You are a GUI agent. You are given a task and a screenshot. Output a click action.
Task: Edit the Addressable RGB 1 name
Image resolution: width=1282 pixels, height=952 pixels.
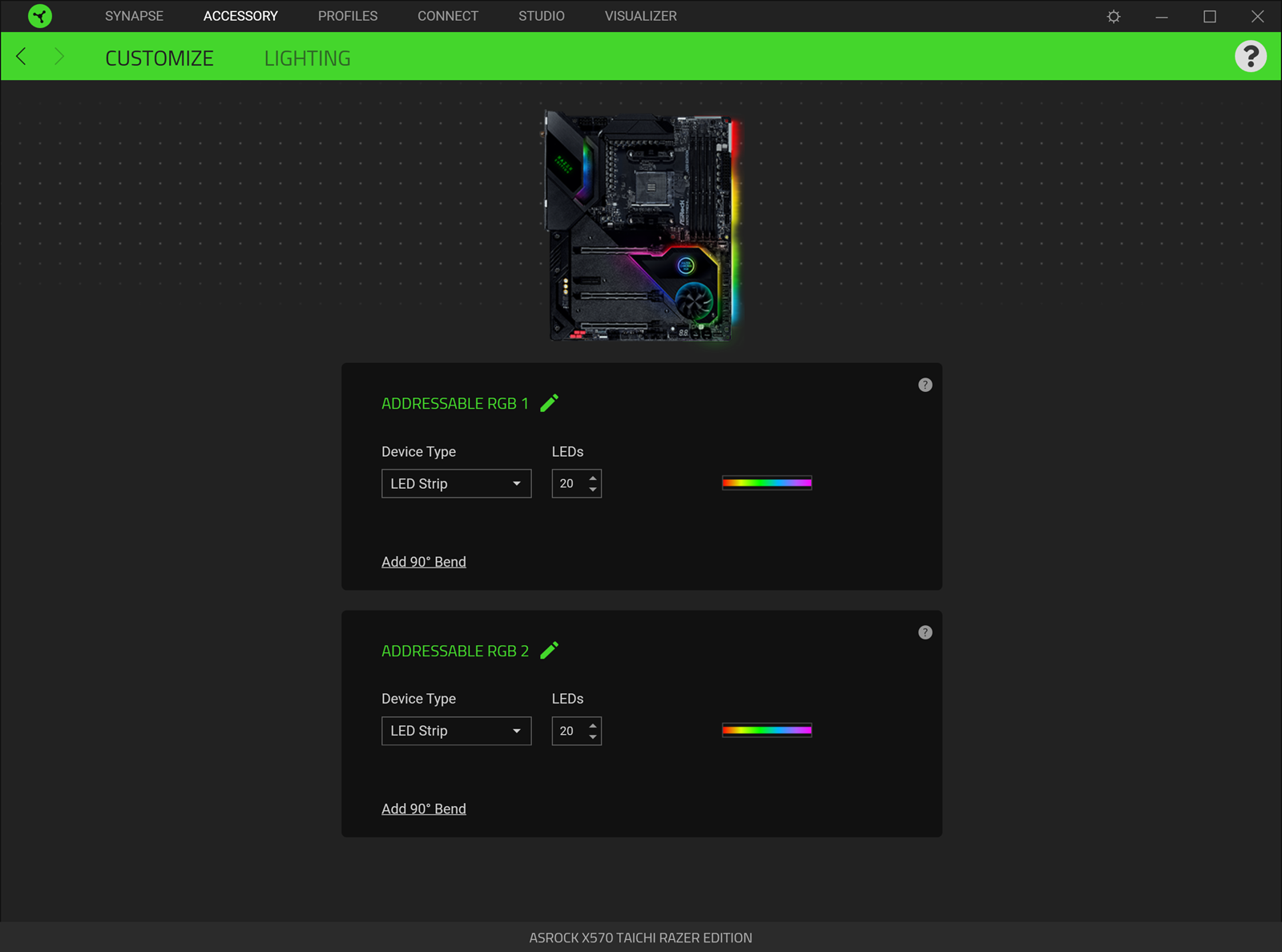click(x=550, y=403)
